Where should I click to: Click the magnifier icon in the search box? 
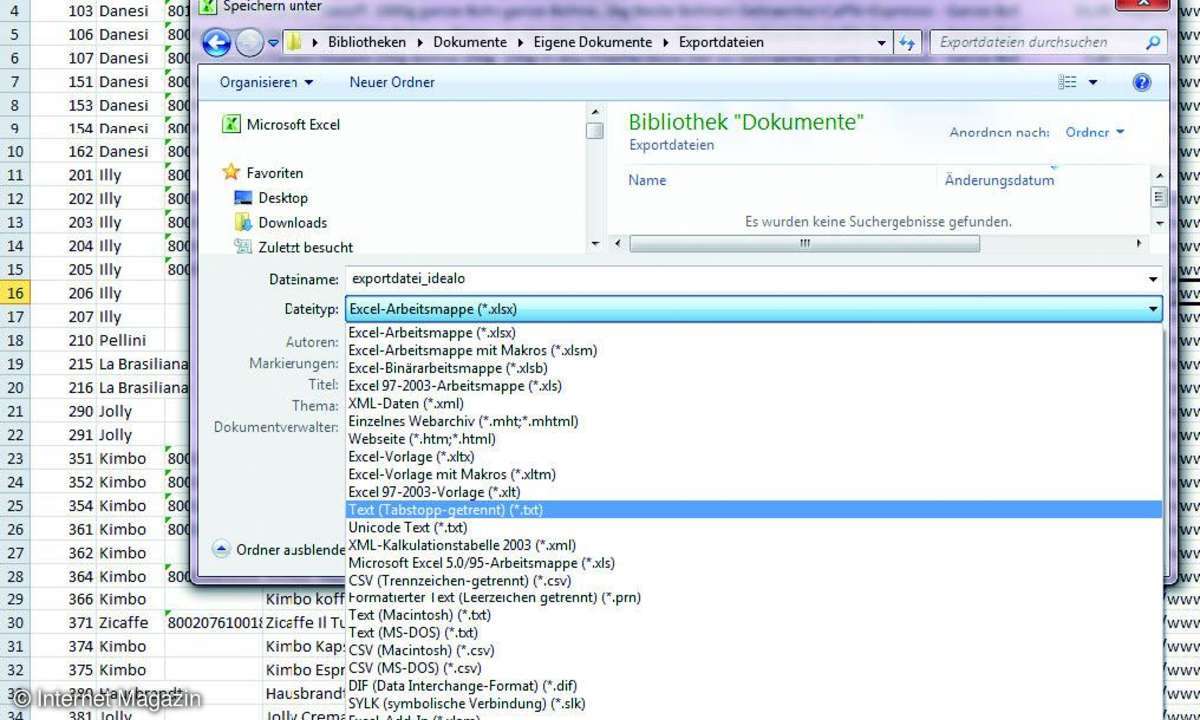click(1153, 43)
